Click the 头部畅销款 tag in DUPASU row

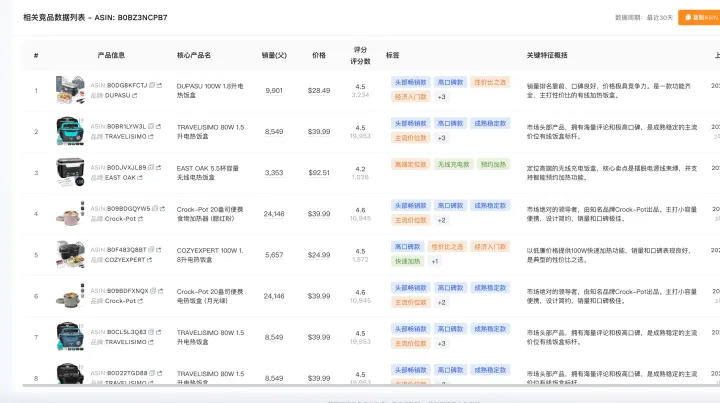pos(411,82)
